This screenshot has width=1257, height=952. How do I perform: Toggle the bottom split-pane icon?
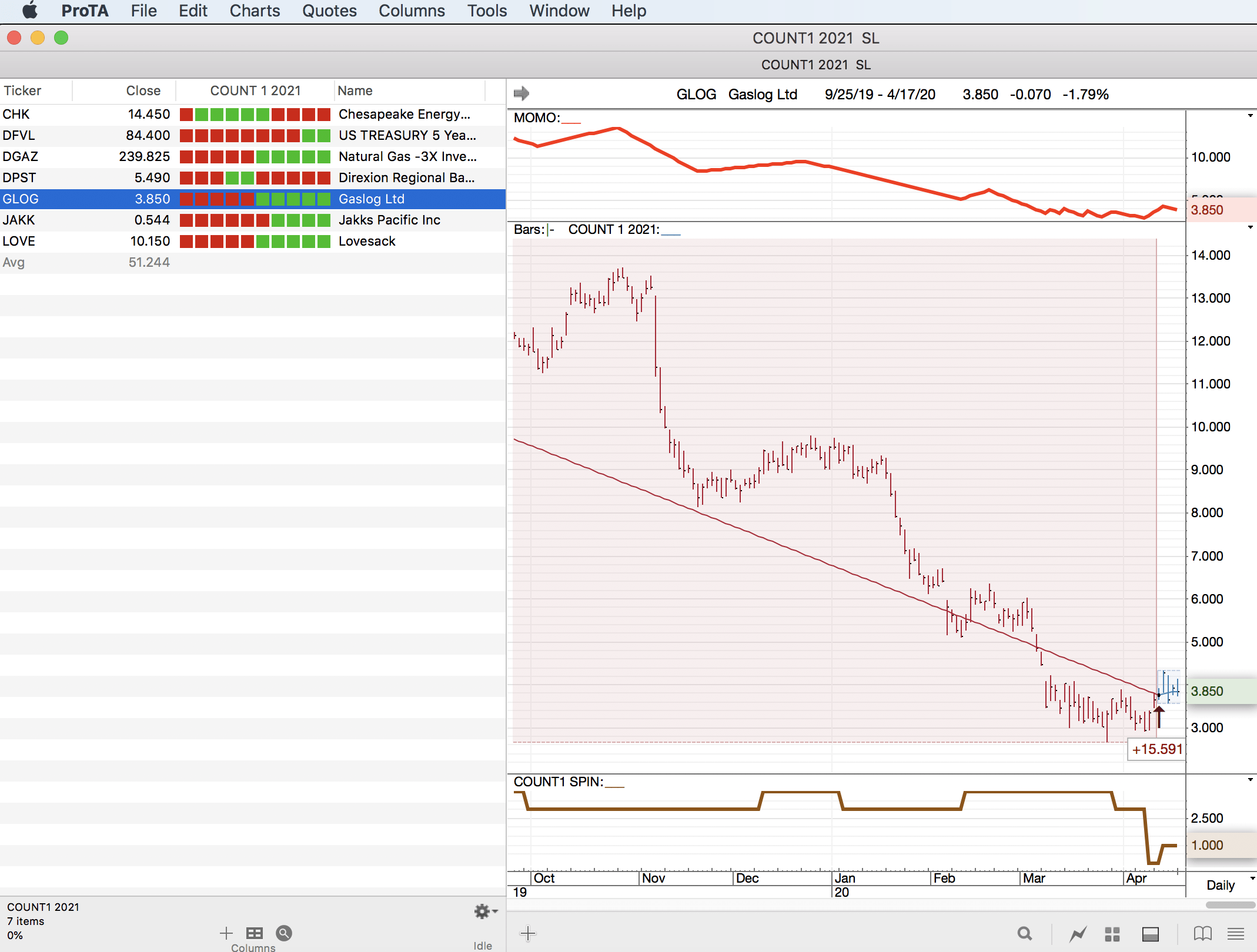(x=1150, y=933)
